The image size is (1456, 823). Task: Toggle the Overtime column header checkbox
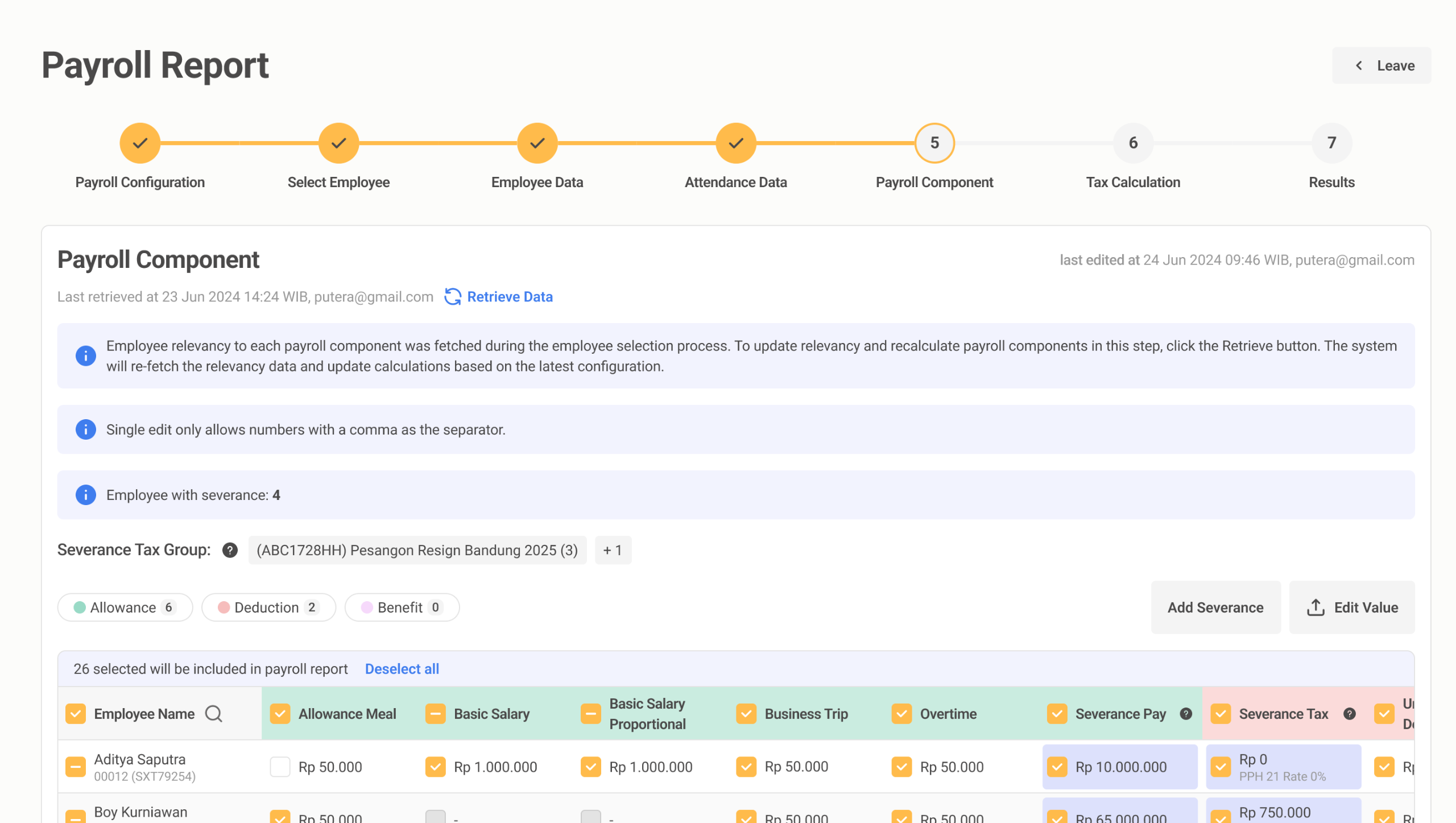coord(901,713)
